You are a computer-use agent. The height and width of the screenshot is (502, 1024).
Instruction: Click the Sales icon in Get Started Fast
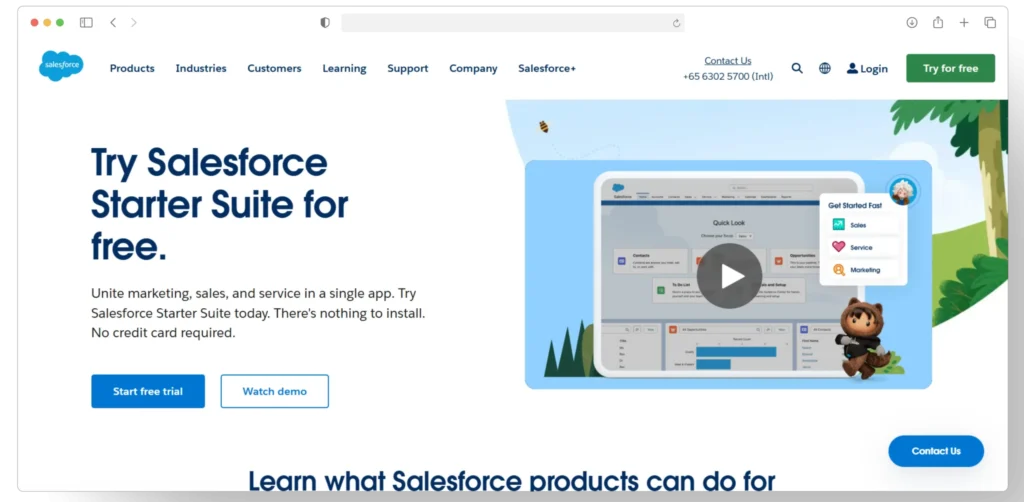(x=839, y=225)
